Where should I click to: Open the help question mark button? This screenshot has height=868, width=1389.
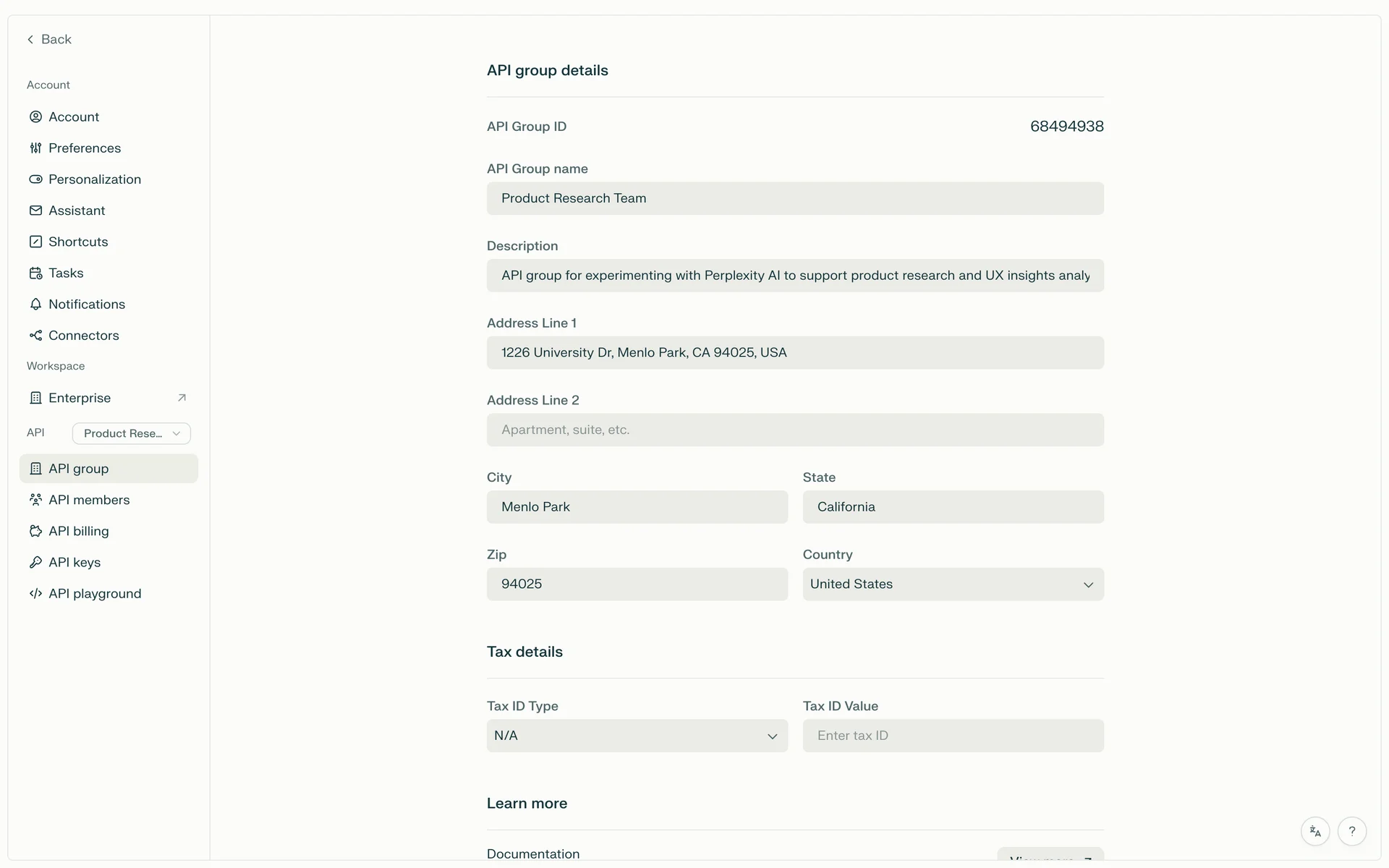tap(1351, 831)
